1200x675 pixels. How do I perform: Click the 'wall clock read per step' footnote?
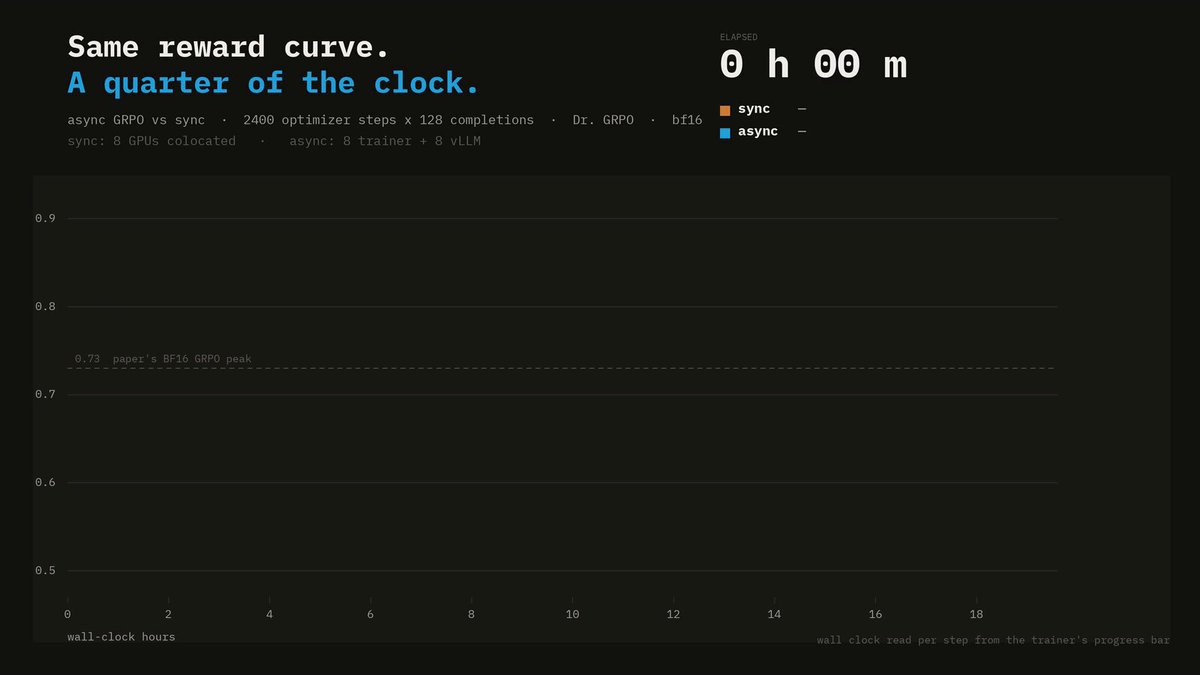(x=993, y=640)
